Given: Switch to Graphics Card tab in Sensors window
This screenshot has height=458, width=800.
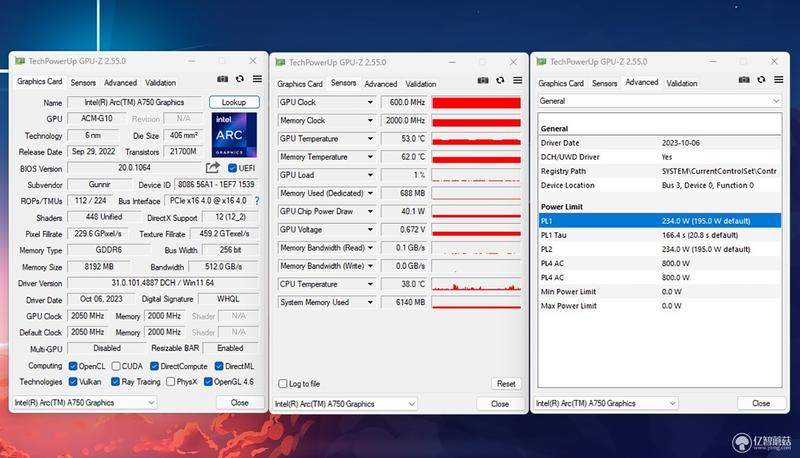Looking at the screenshot, I should tap(300, 84).
